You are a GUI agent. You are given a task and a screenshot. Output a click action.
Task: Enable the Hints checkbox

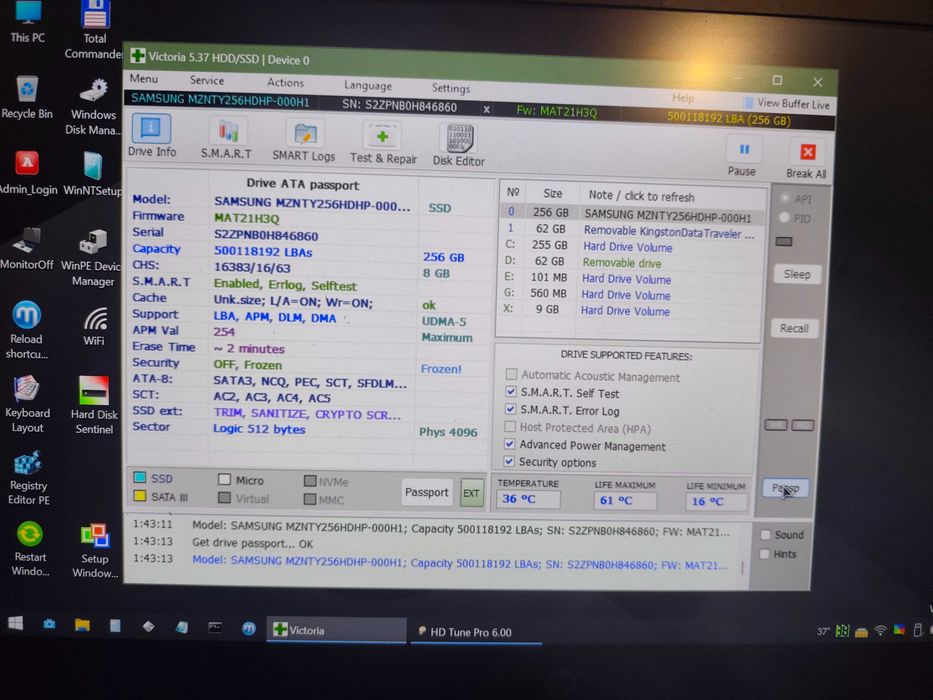click(x=765, y=554)
